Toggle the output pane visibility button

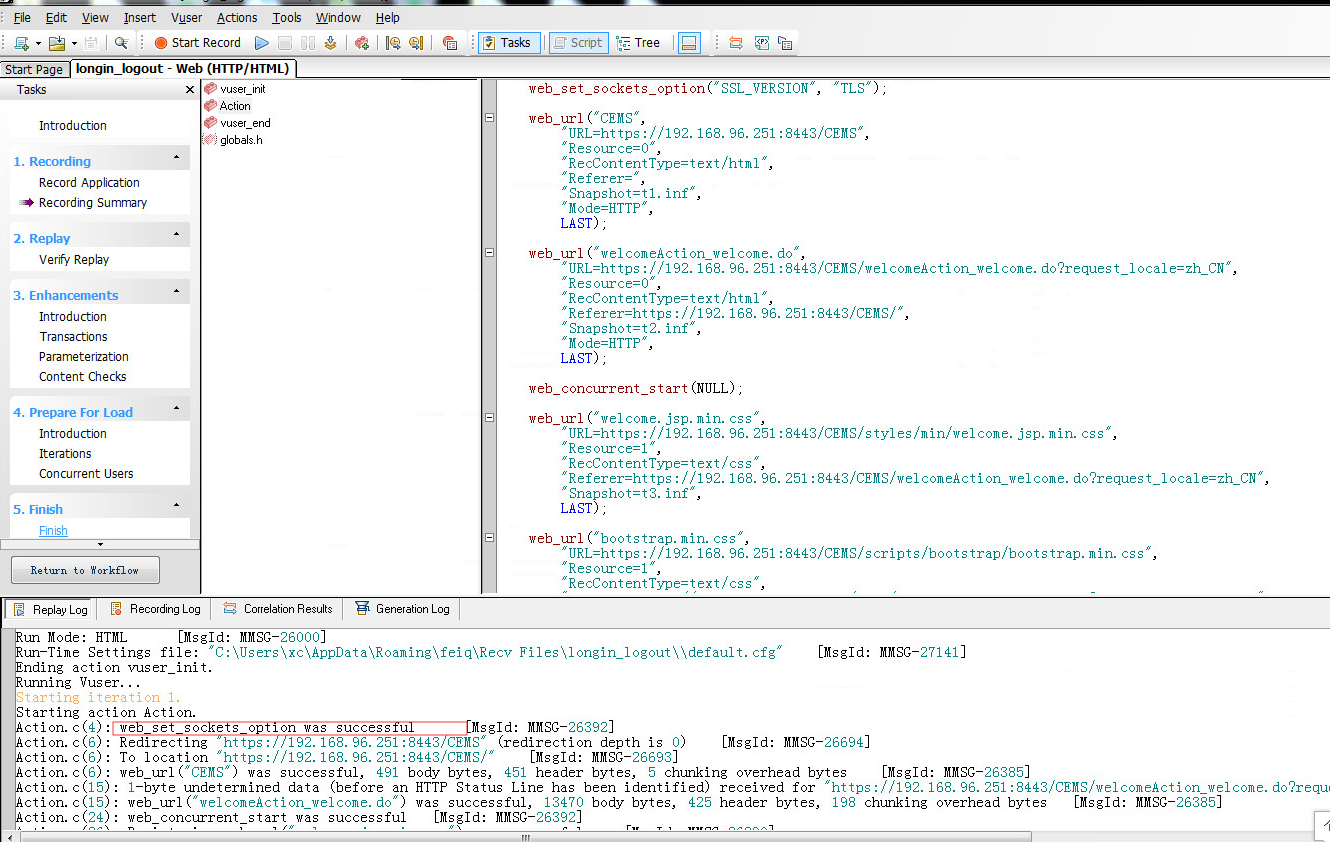pos(688,42)
